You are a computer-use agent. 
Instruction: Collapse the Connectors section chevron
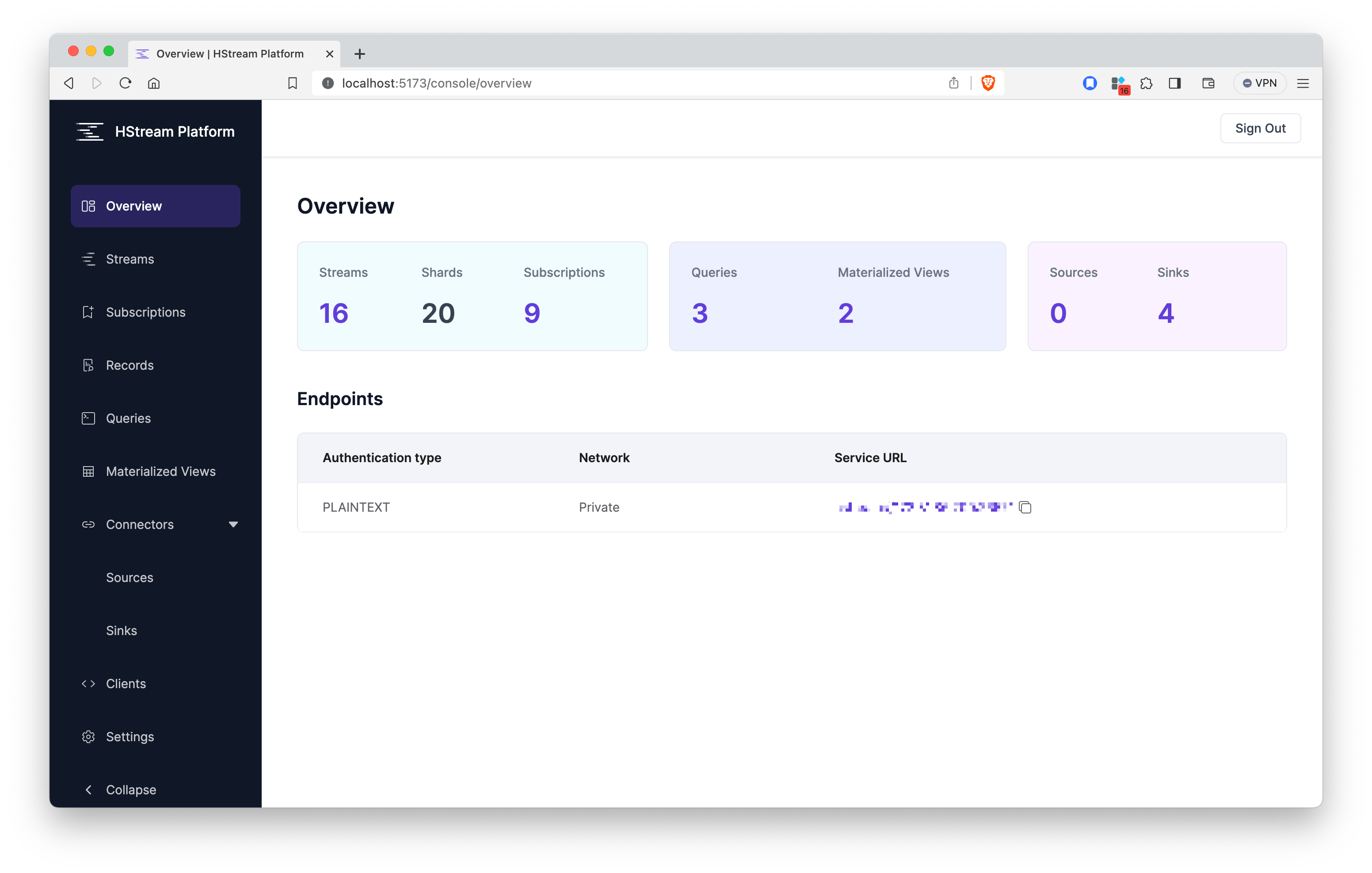[x=233, y=524]
